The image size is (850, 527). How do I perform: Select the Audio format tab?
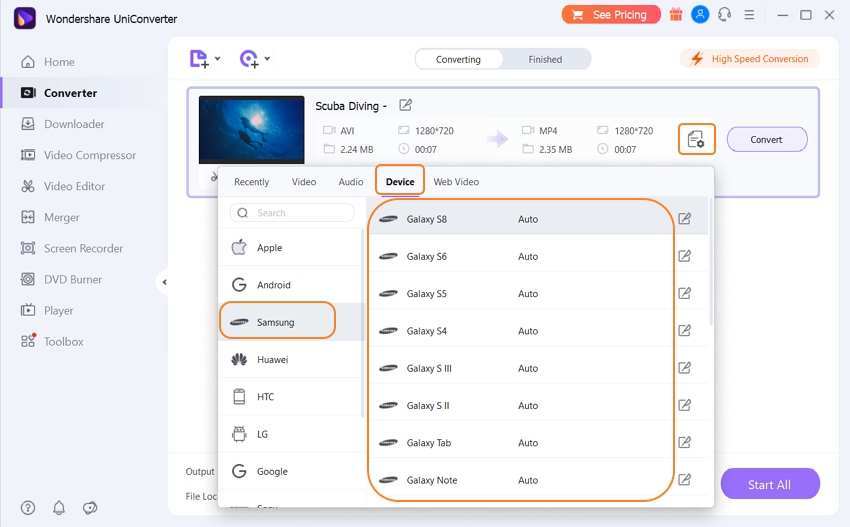[351, 182]
